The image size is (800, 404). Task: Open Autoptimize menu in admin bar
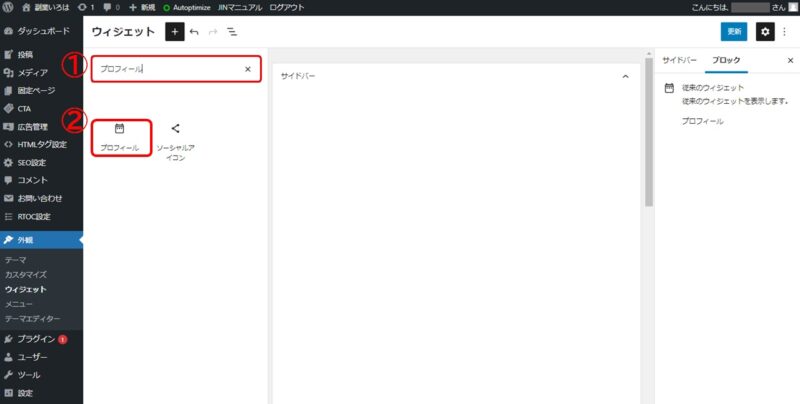click(x=187, y=7)
